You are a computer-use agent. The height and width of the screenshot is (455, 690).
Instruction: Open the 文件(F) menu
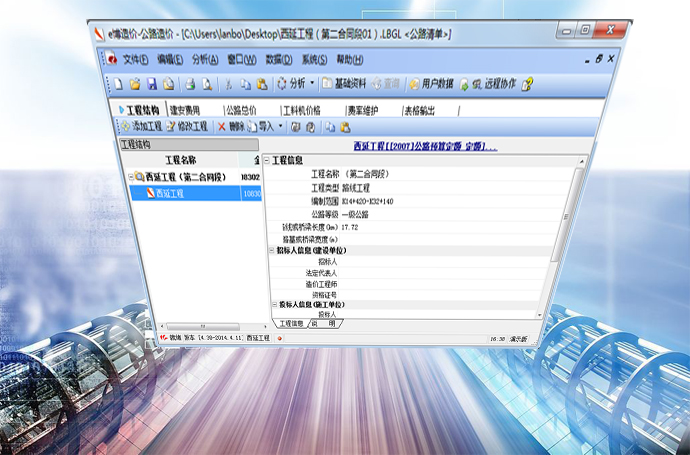[135, 59]
